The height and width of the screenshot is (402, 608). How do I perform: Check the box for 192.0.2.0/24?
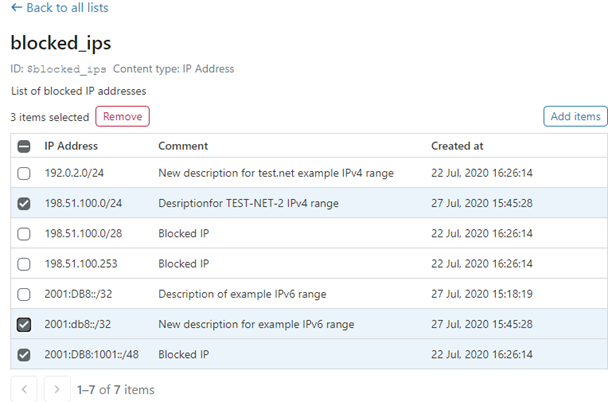click(25, 173)
